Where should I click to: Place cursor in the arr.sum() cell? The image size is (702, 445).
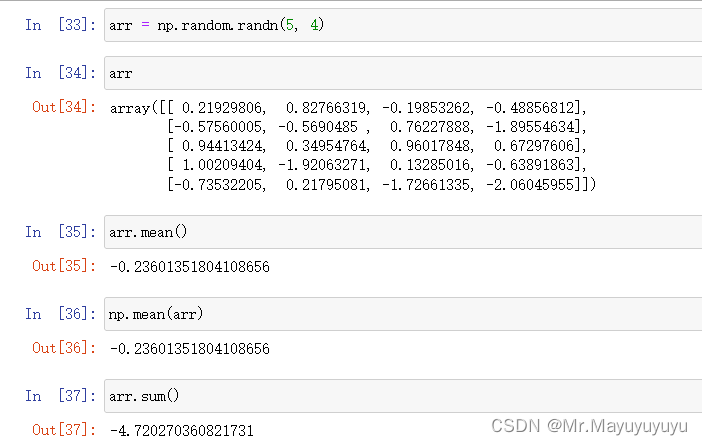(400, 396)
